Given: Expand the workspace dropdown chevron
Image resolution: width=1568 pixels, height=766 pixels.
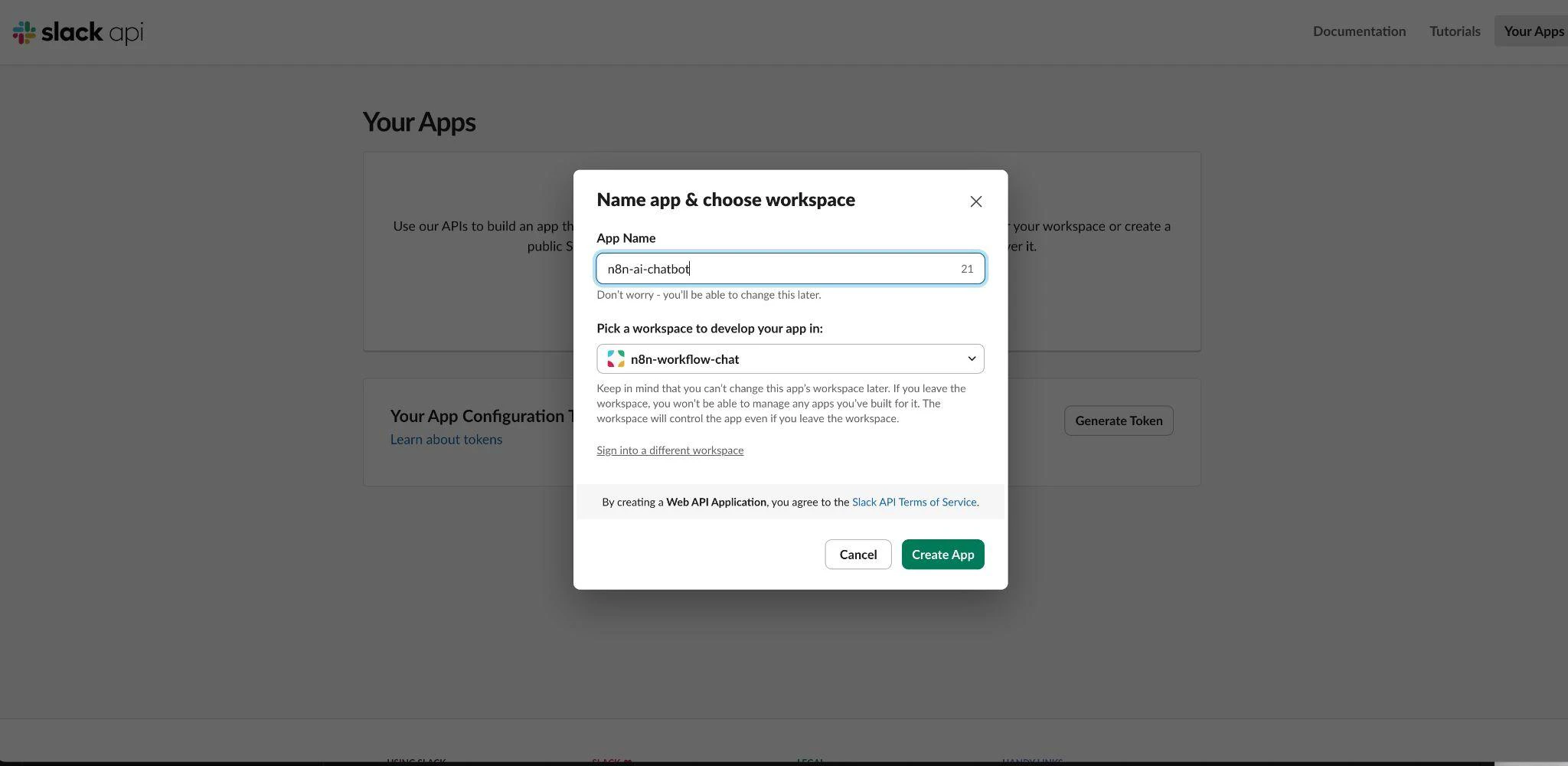Looking at the screenshot, I should 972,359.
